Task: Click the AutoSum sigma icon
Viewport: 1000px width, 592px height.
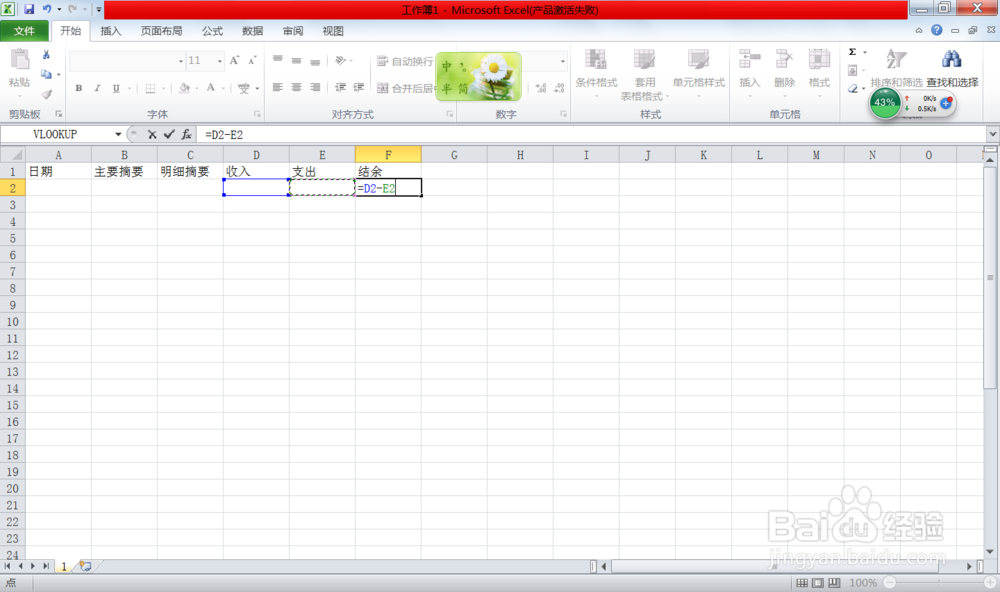Action: (x=853, y=52)
